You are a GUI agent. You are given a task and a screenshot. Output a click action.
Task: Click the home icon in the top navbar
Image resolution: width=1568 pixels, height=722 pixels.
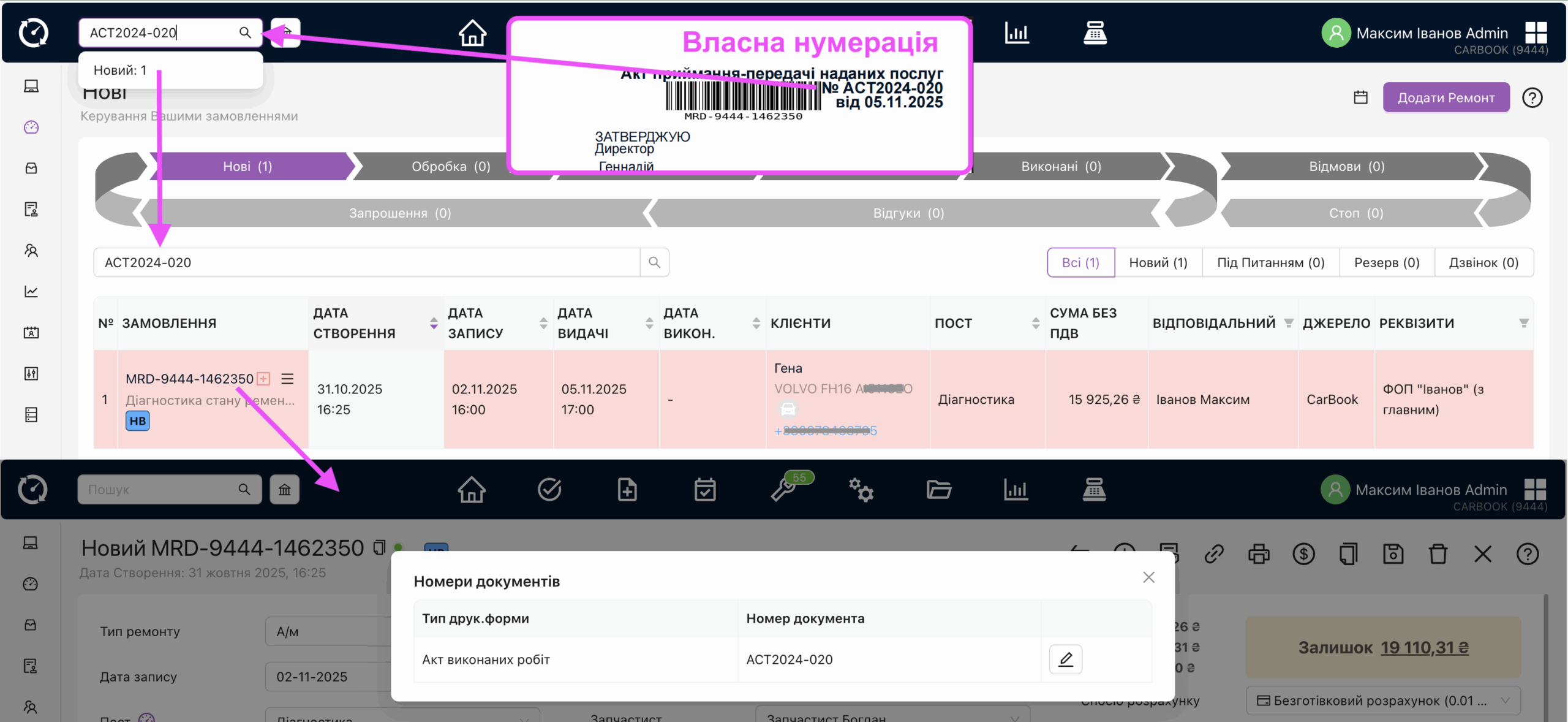click(472, 34)
